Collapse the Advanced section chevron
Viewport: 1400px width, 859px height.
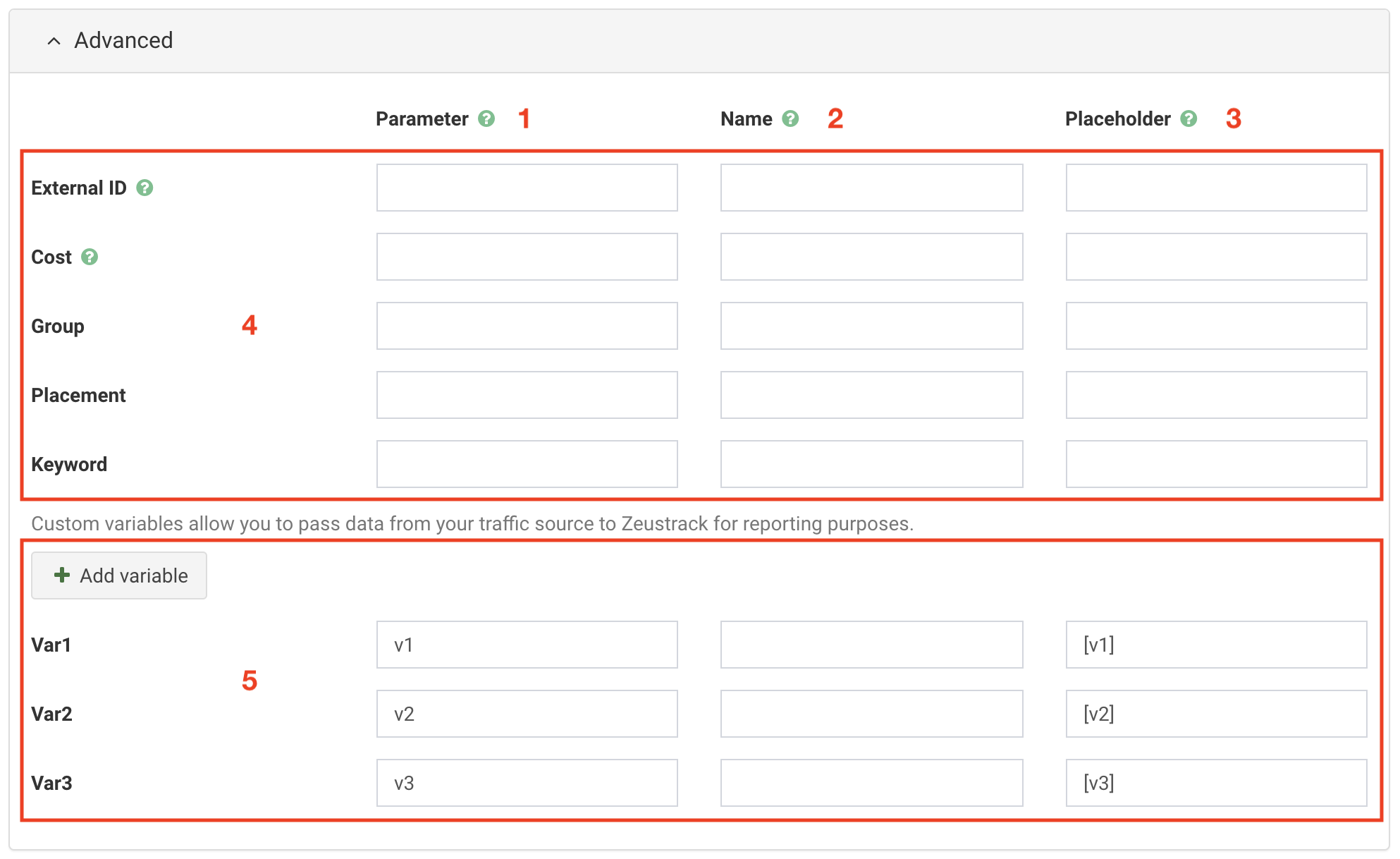click(54, 41)
